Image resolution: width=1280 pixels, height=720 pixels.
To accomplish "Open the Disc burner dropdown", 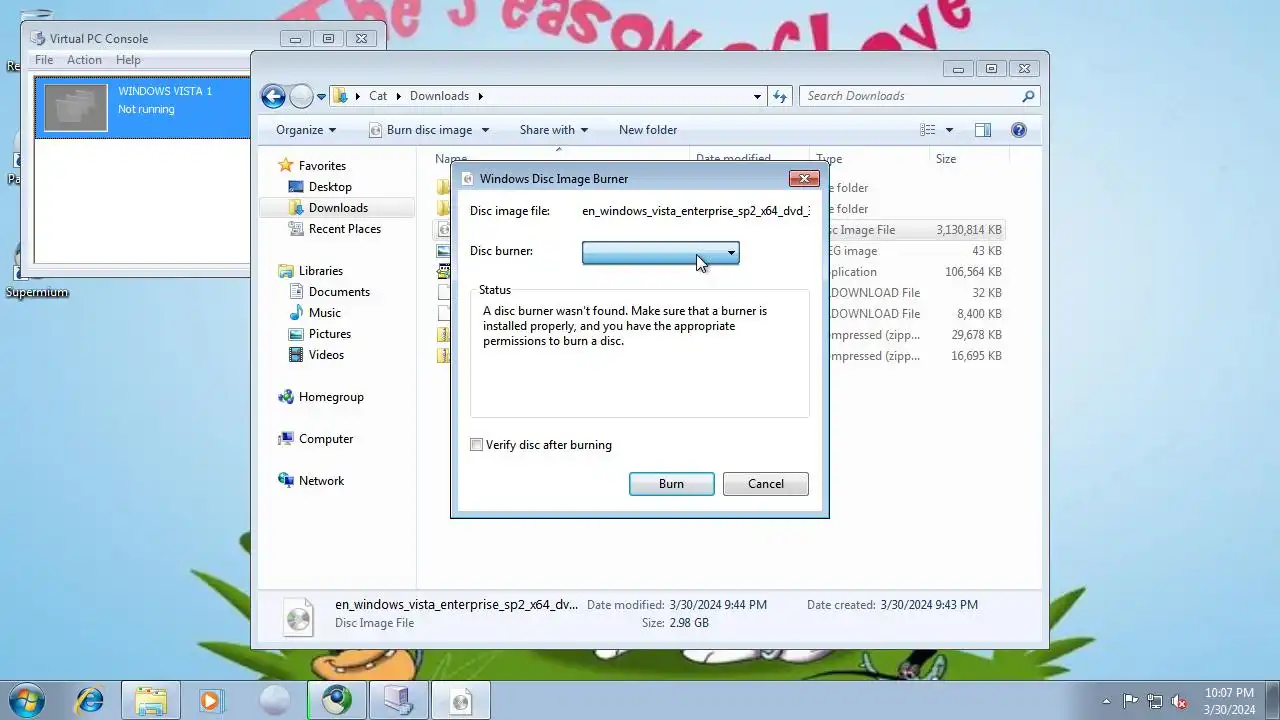I will click(660, 253).
